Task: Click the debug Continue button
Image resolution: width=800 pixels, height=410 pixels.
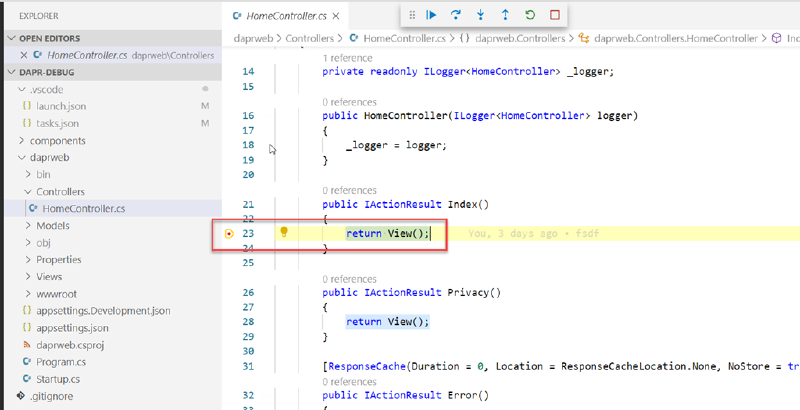Action: [x=431, y=15]
